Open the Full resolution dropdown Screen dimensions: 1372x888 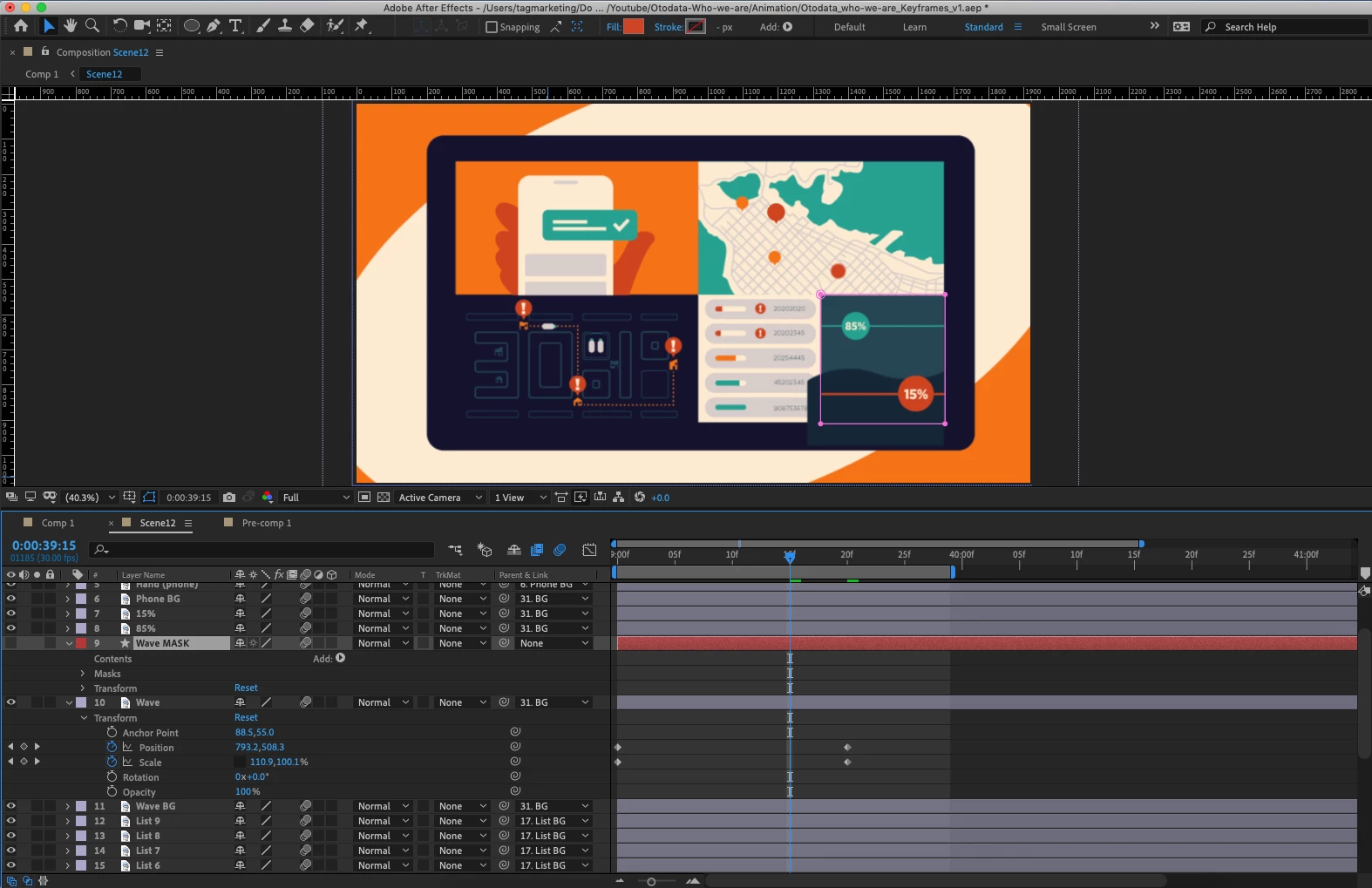coord(316,498)
